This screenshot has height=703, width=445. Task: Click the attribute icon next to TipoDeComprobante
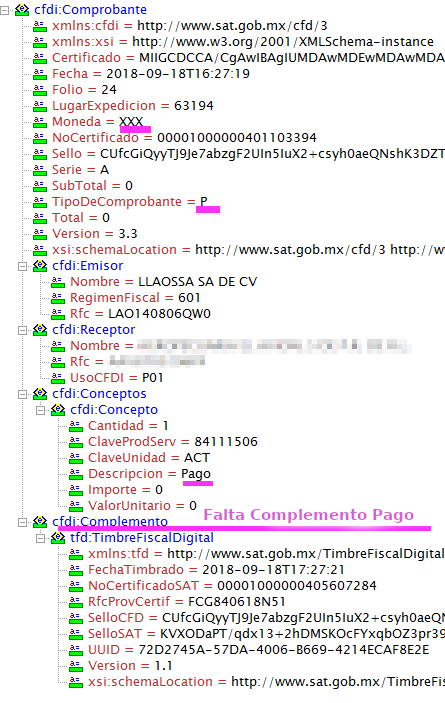point(40,202)
